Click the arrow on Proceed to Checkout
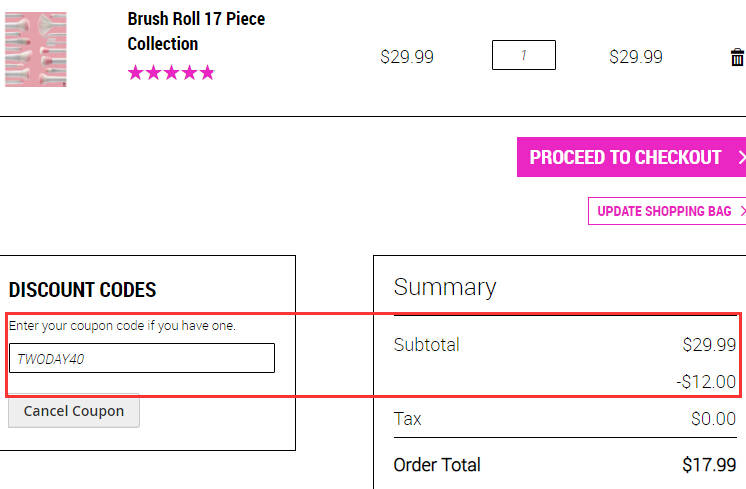This screenshot has height=489, width=746. coord(741,157)
